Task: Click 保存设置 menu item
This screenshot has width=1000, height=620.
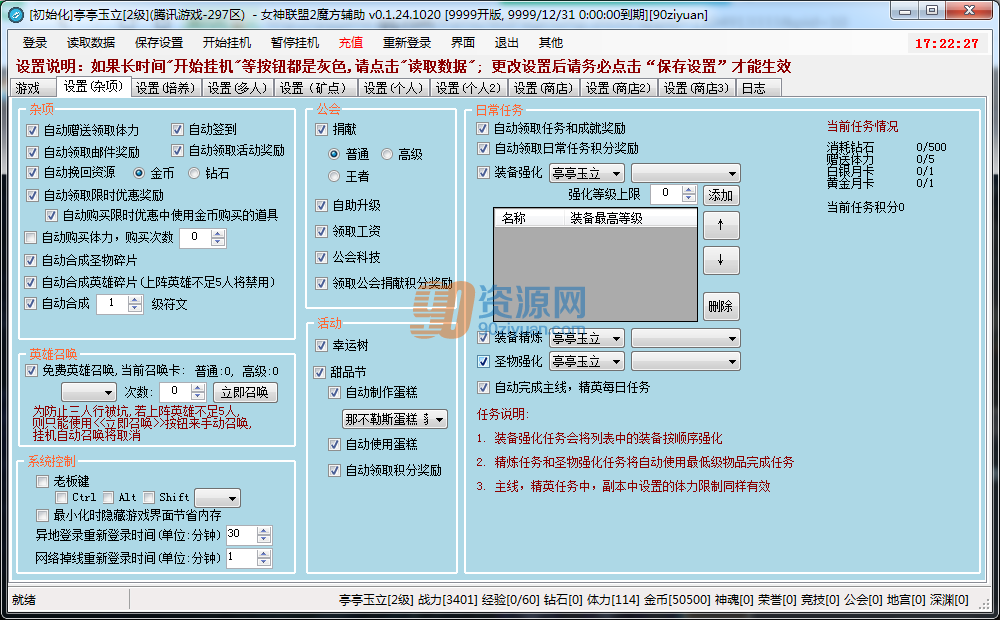Action: pyautogui.click(x=159, y=43)
